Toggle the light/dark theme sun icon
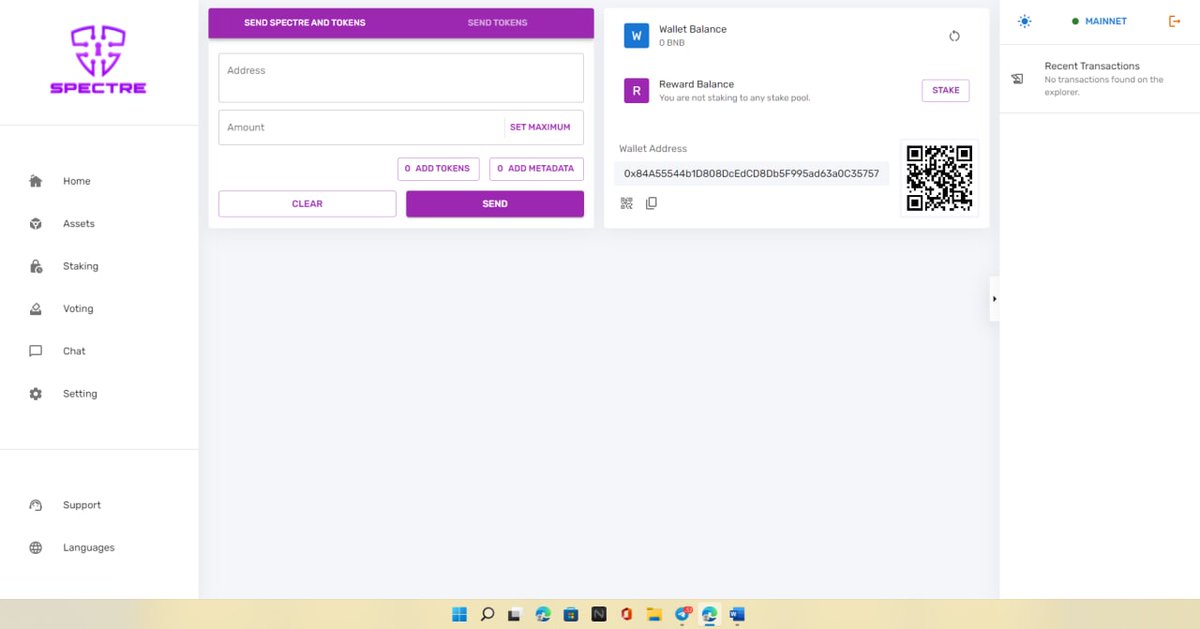The width and height of the screenshot is (1200, 629). click(x=1024, y=21)
